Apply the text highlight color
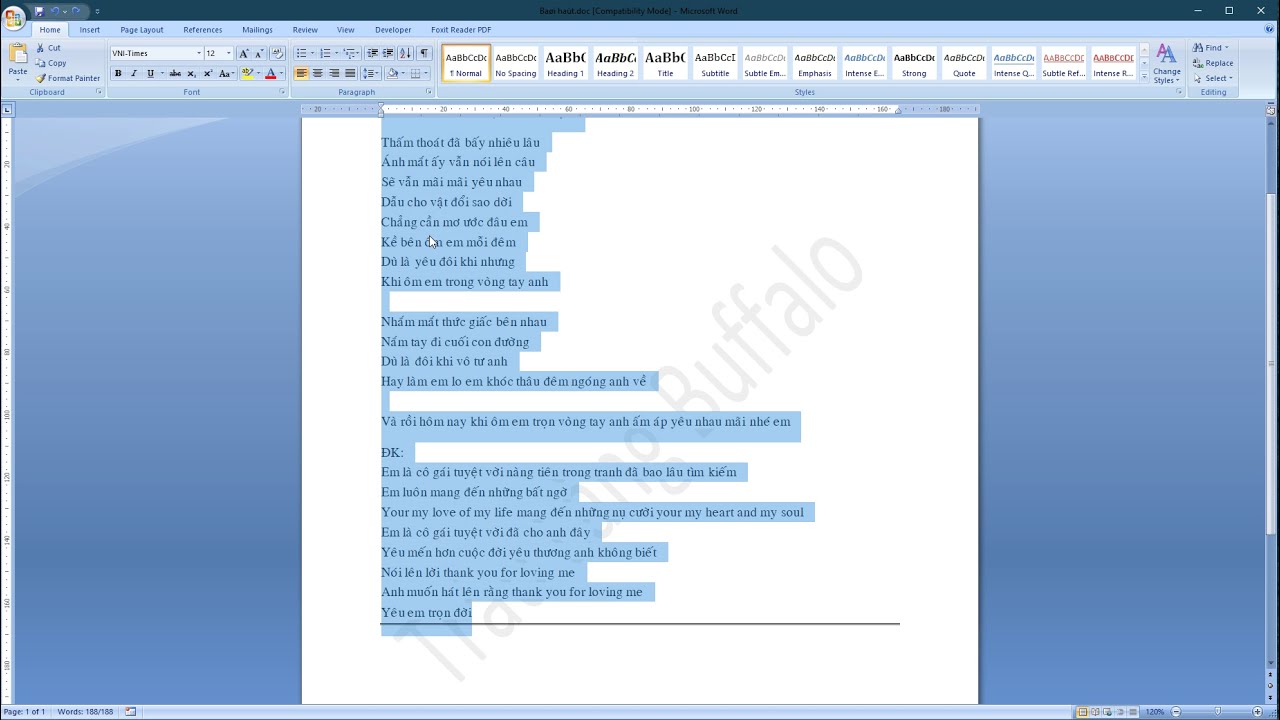 pyautogui.click(x=246, y=74)
